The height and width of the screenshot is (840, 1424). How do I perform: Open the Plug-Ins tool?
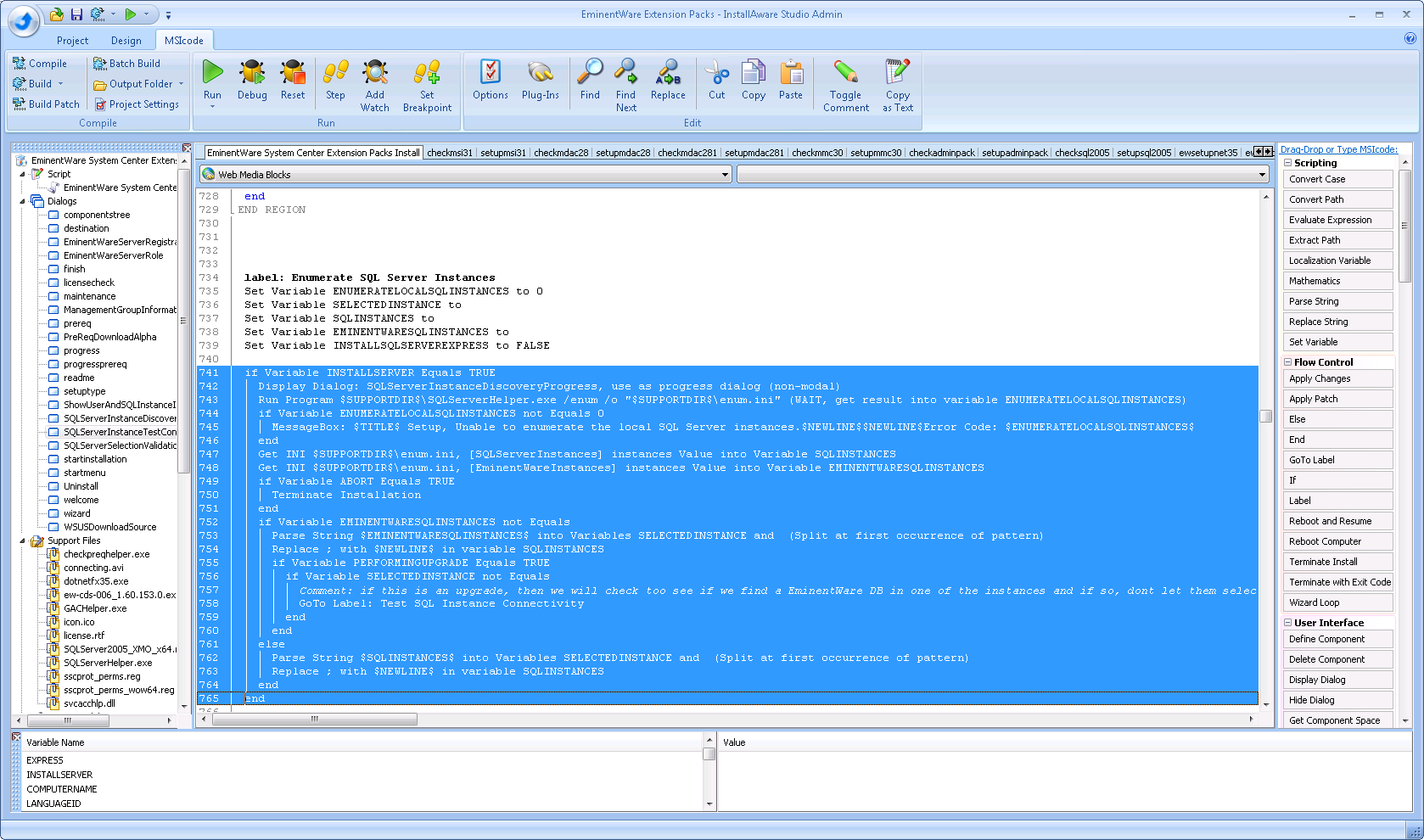click(540, 81)
